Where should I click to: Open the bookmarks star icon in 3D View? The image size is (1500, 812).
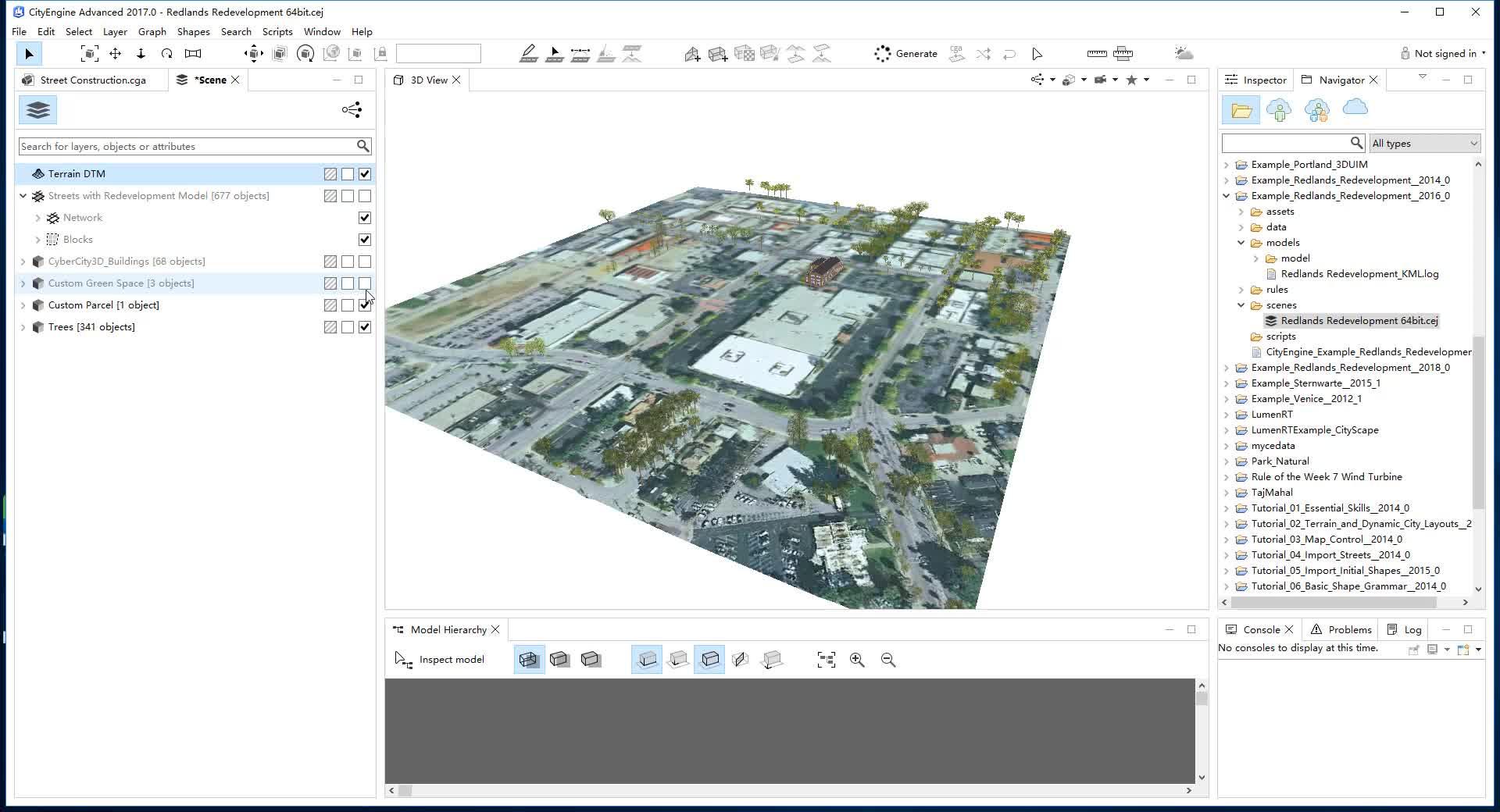1131,80
